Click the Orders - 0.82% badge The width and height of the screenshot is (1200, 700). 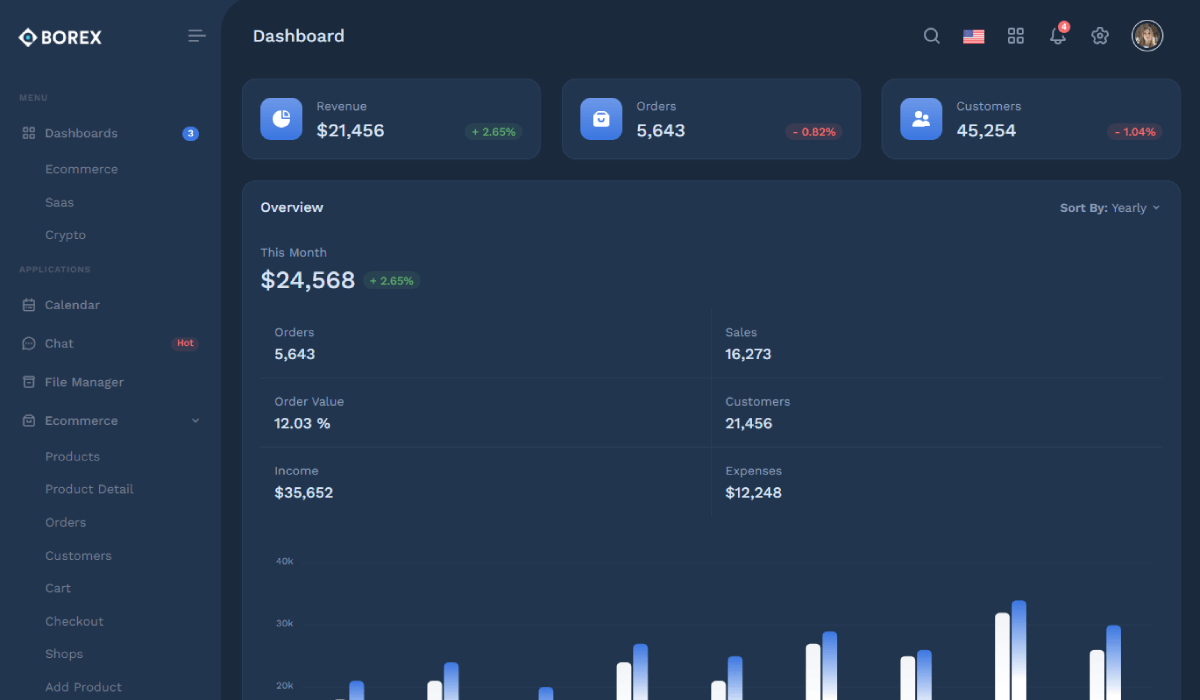(813, 132)
